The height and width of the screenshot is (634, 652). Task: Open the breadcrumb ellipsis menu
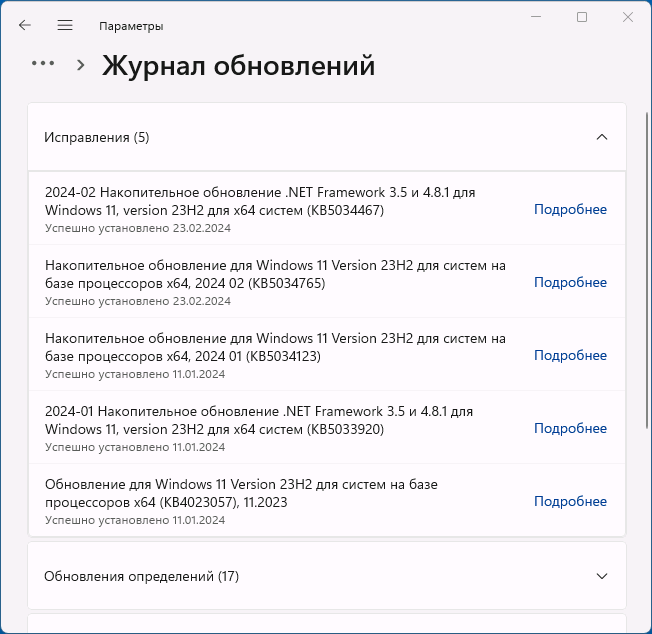click(x=43, y=63)
